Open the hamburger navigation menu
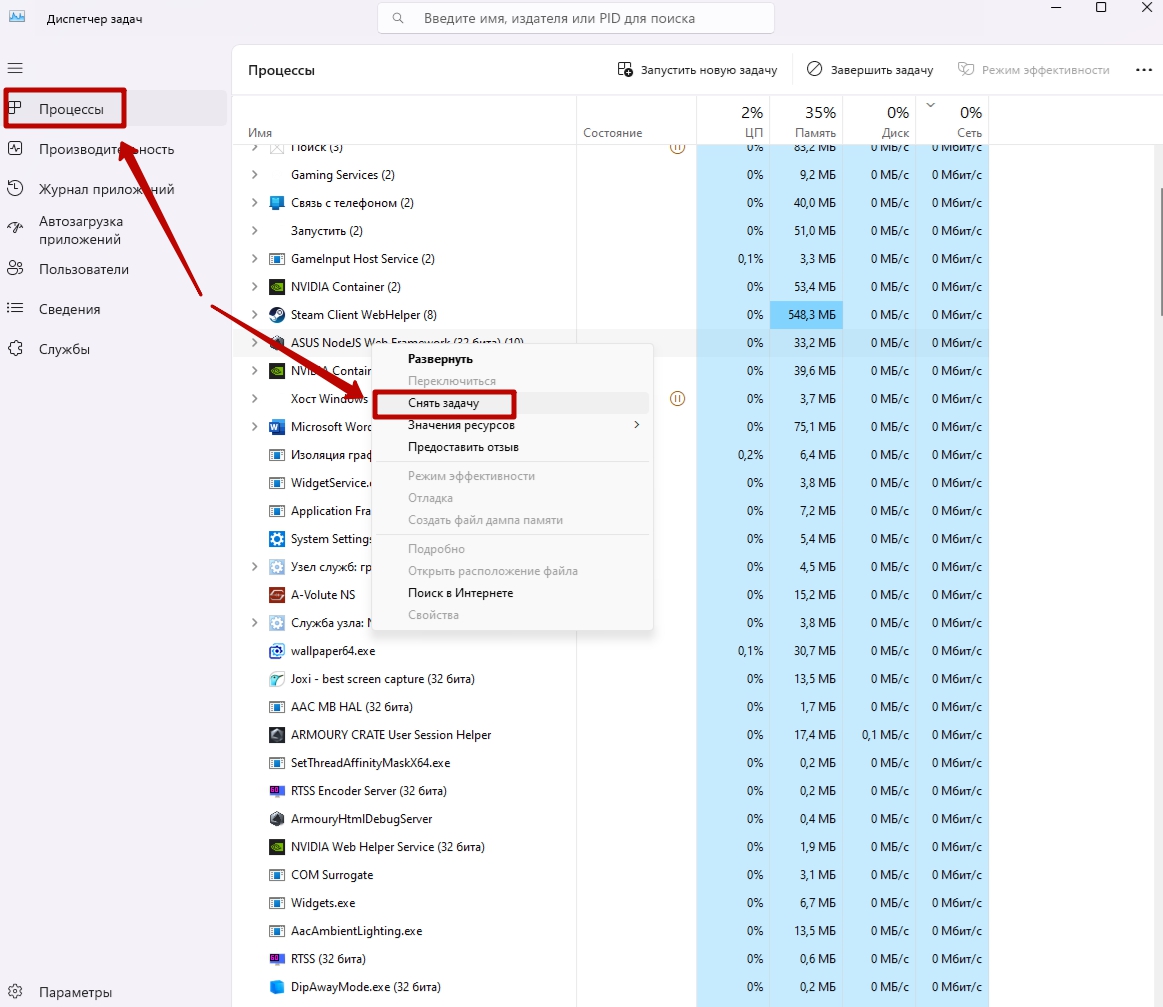 [x=15, y=68]
